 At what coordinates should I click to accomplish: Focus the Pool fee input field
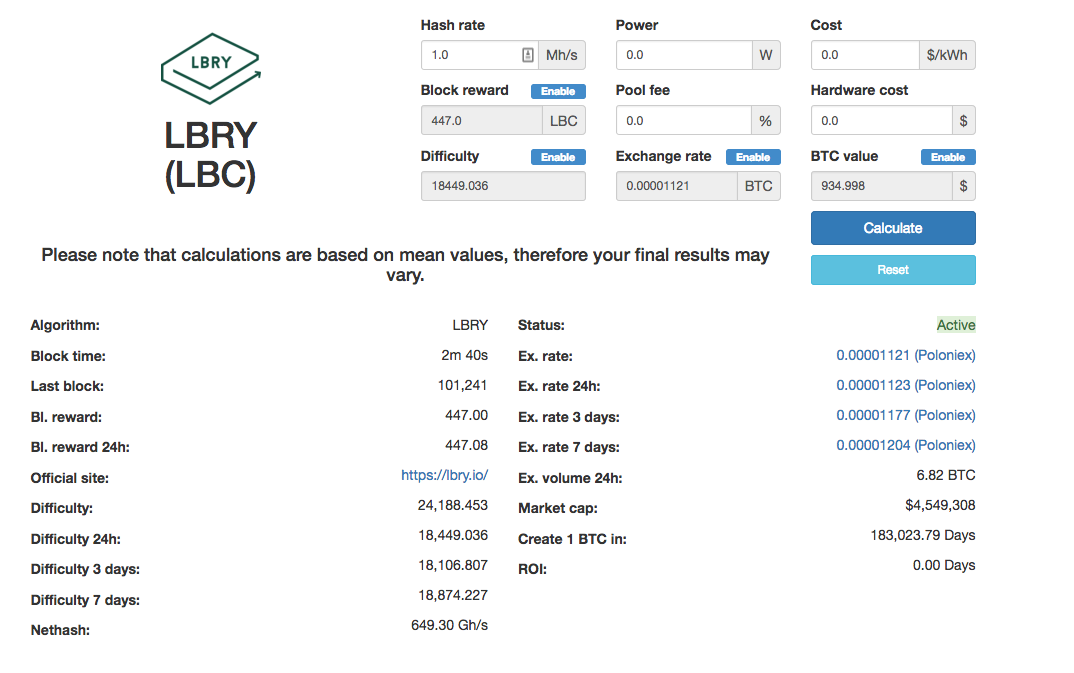pos(684,120)
